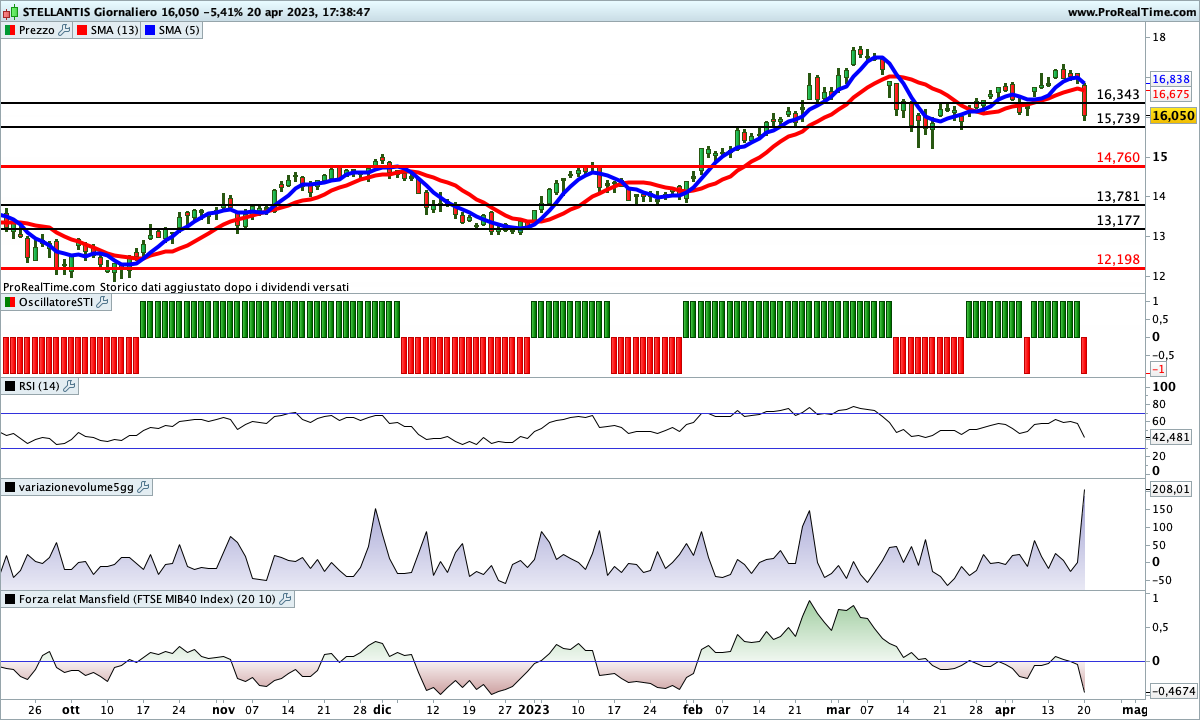The width and height of the screenshot is (1200, 720).
Task: Select the 13,781 horizontal line label
Action: (1118, 196)
